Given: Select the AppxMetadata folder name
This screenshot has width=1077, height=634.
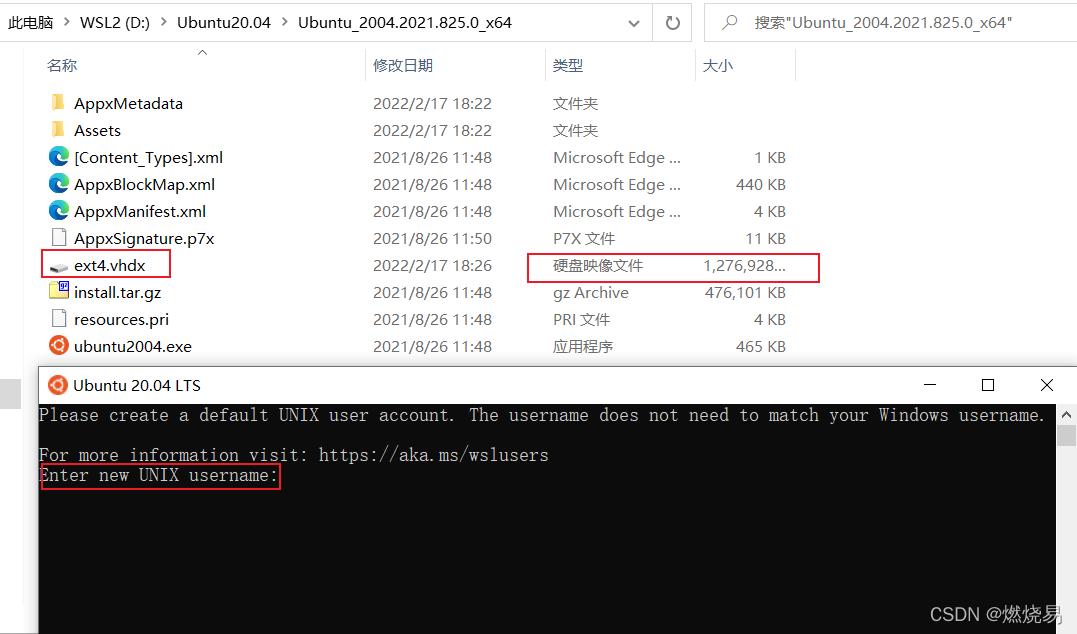Looking at the screenshot, I should click(128, 103).
